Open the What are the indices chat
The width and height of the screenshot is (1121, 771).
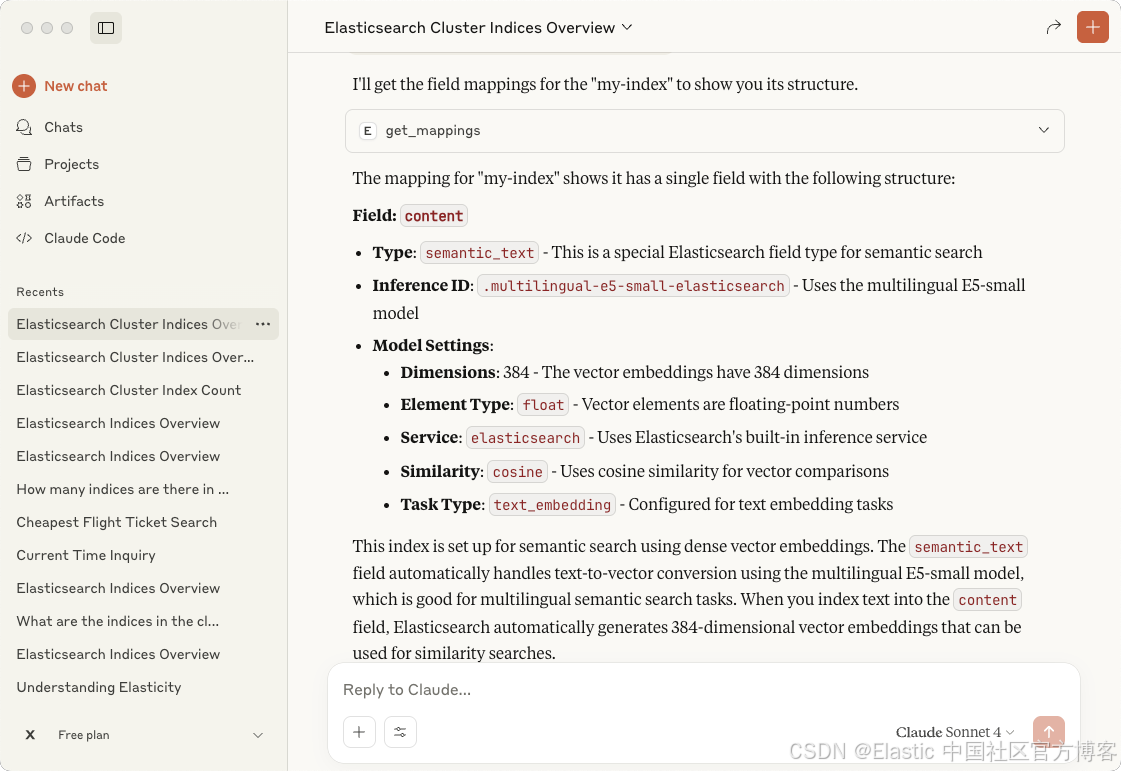(x=118, y=621)
